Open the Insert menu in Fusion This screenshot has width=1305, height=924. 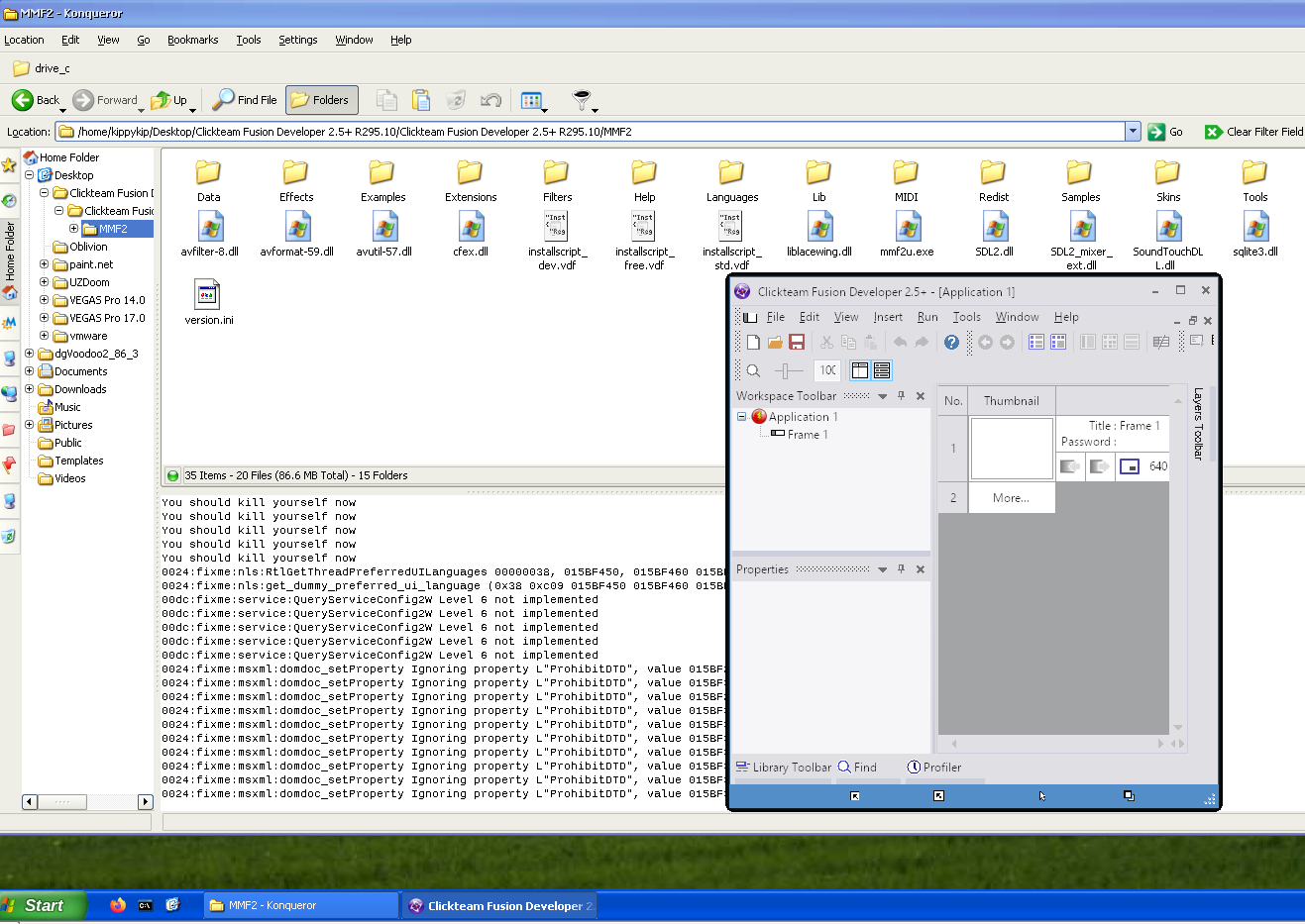(887, 317)
